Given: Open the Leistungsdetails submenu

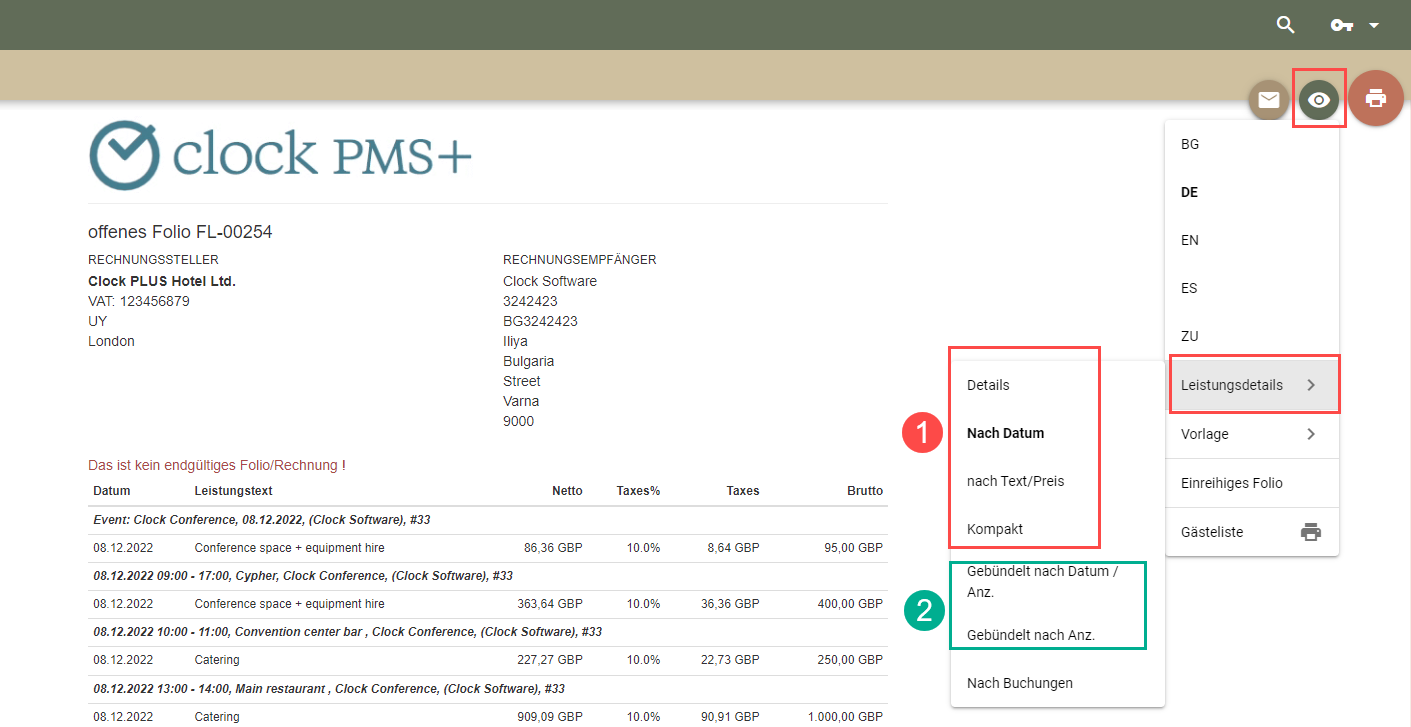Looking at the screenshot, I should click(1252, 385).
